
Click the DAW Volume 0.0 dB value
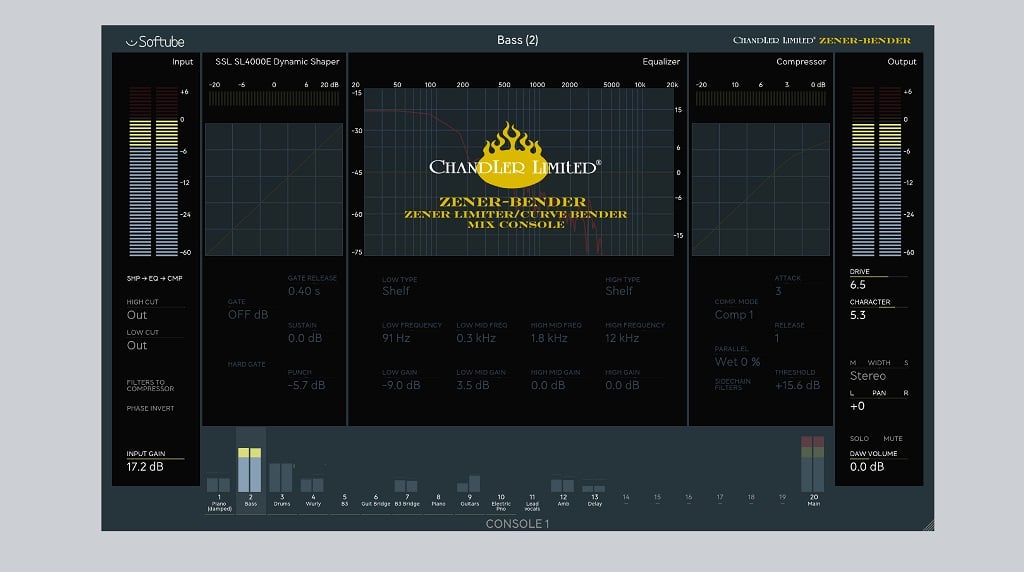[x=867, y=467]
